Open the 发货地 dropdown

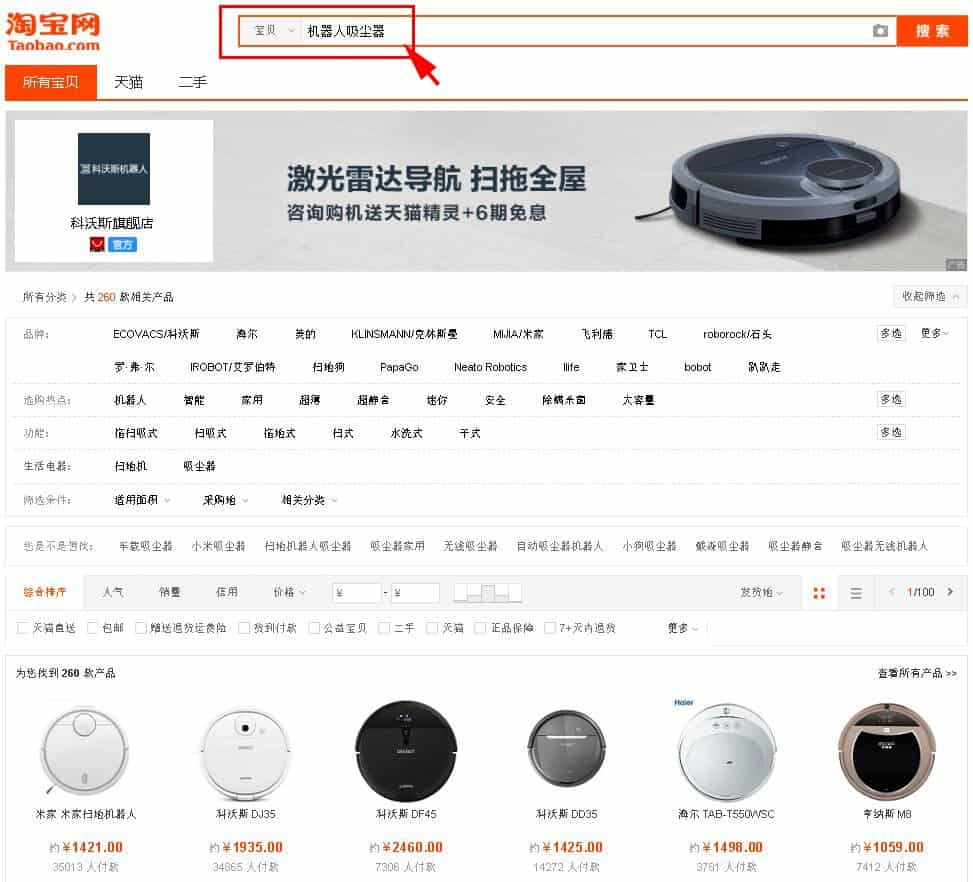761,592
